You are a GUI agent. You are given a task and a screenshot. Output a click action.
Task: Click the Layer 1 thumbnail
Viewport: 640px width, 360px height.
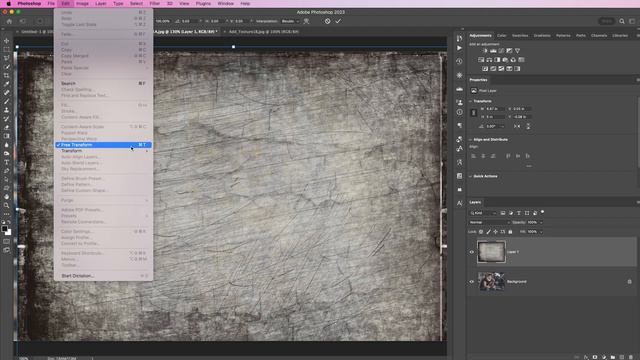[491, 252]
